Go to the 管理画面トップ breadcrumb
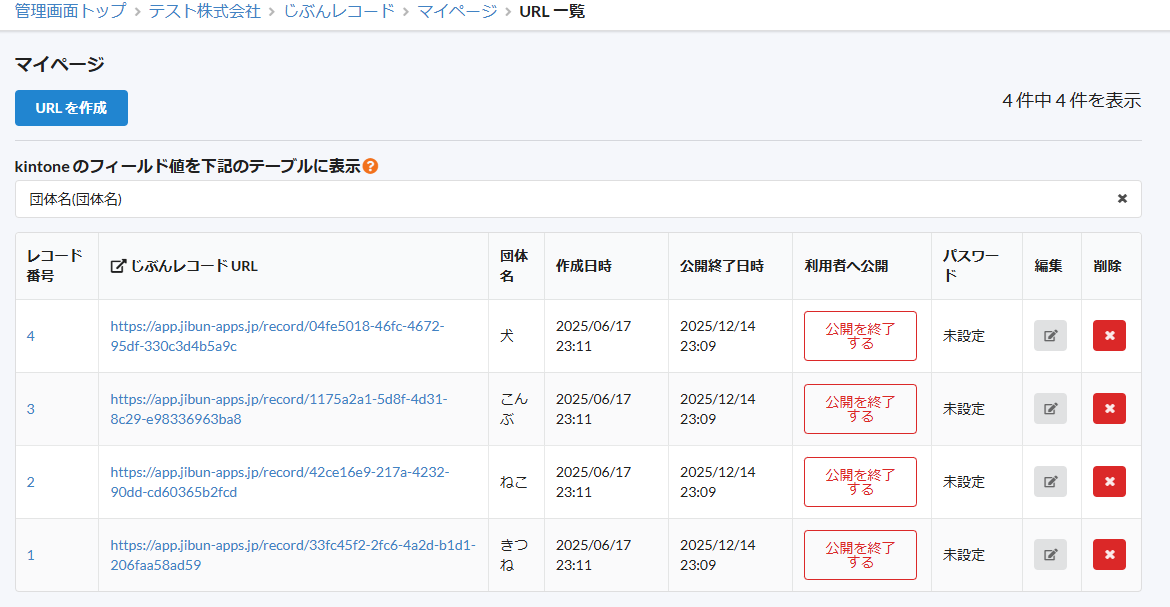 click(70, 11)
